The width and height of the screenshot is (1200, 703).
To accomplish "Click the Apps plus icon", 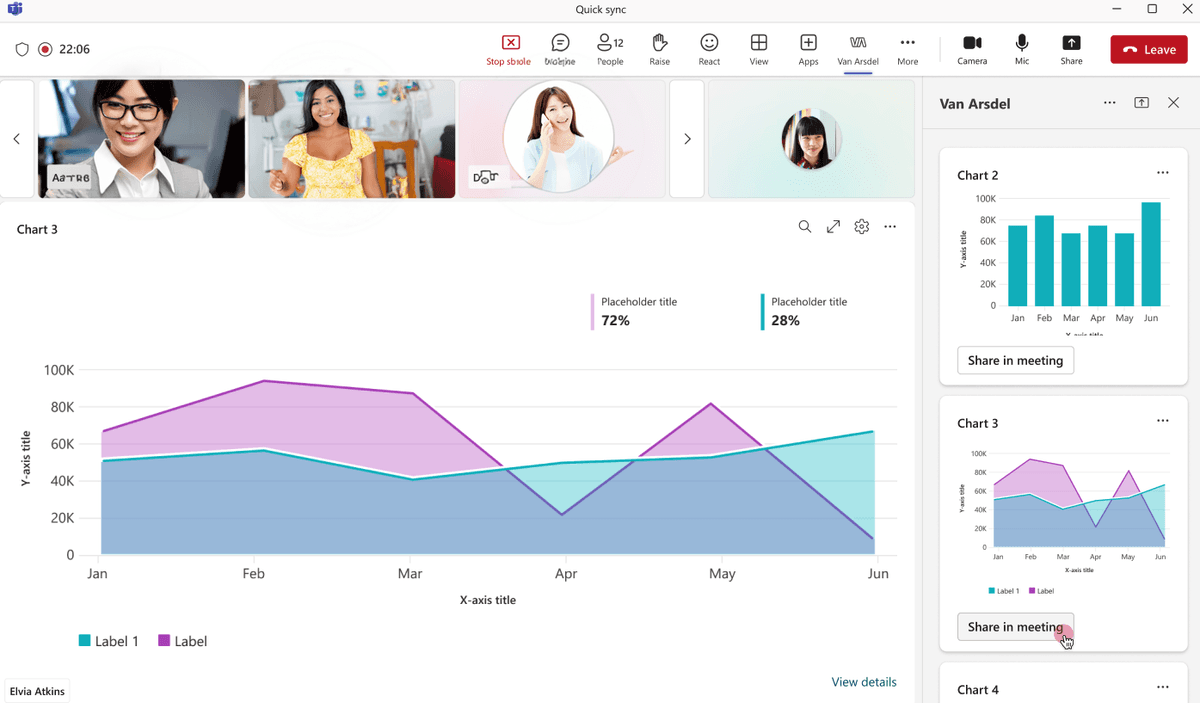I will (808, 49).
